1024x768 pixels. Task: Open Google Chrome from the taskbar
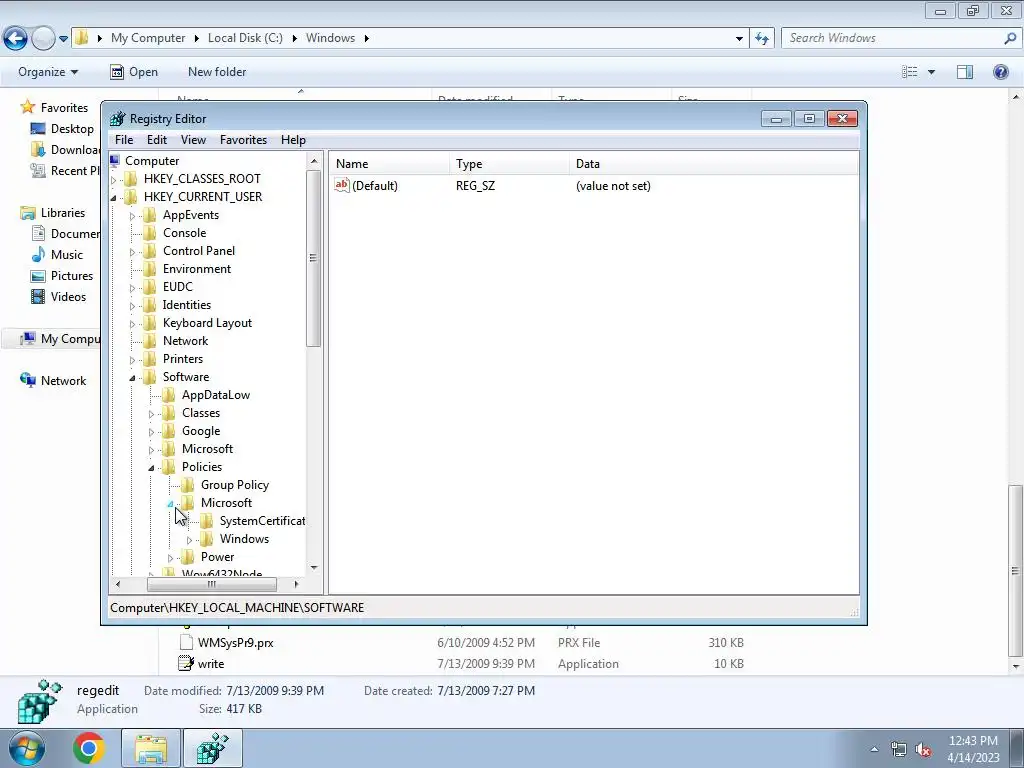pos(88,748)
